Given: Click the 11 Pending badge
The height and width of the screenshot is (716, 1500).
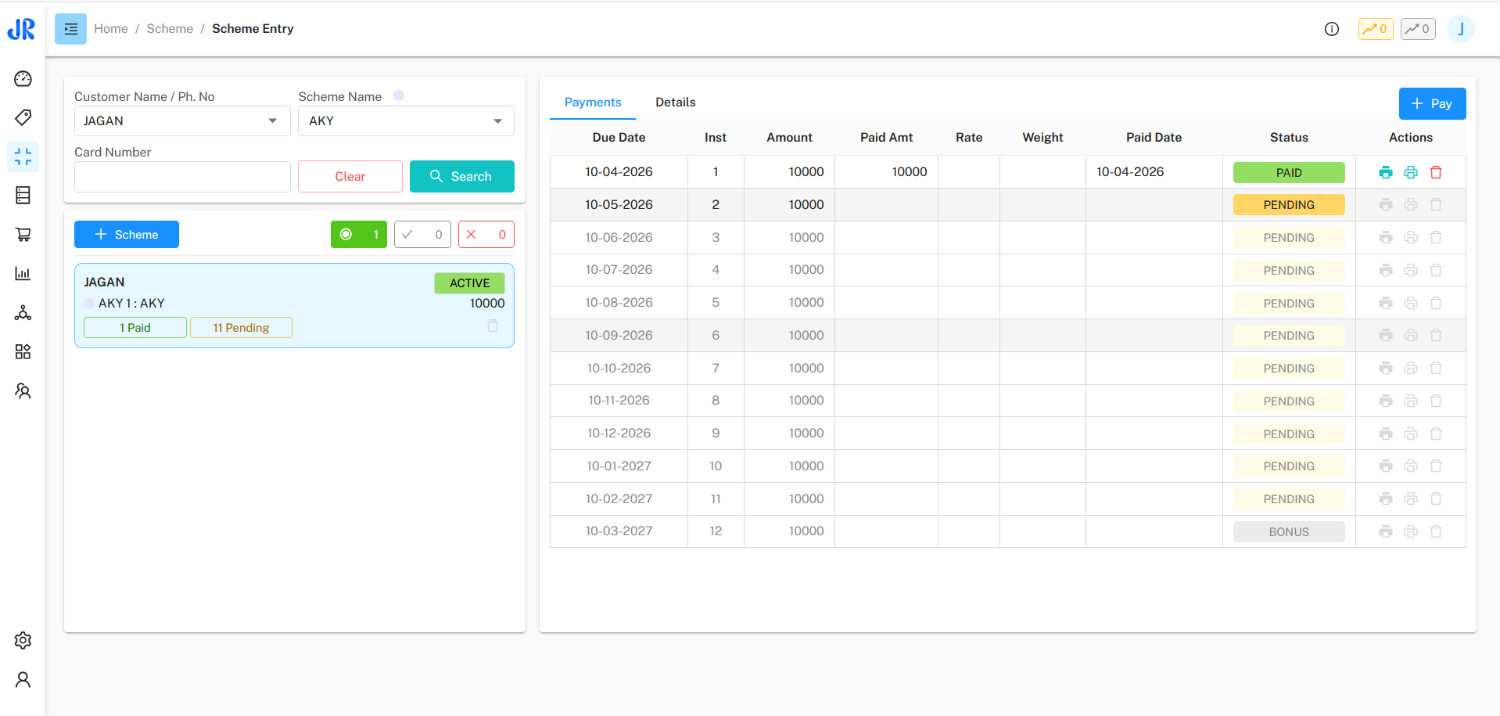Looking at the screenshot, I should [x=241, y=328].
